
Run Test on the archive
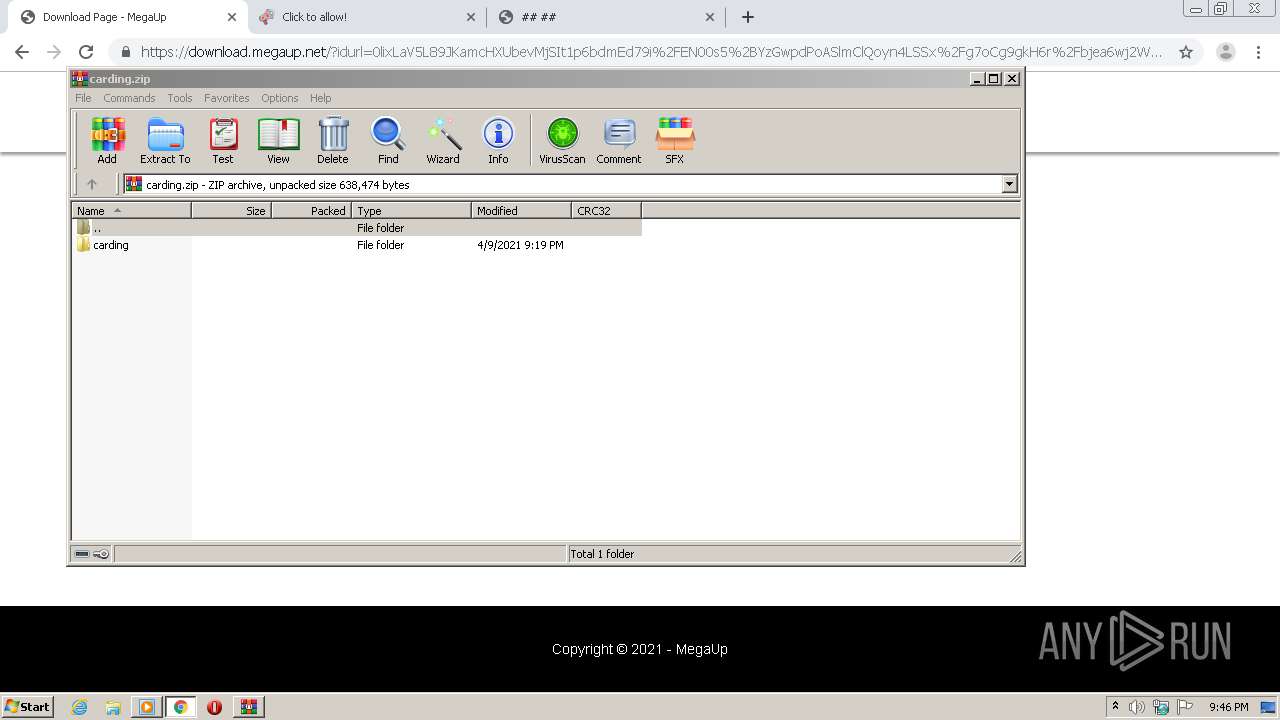point(223,140)
